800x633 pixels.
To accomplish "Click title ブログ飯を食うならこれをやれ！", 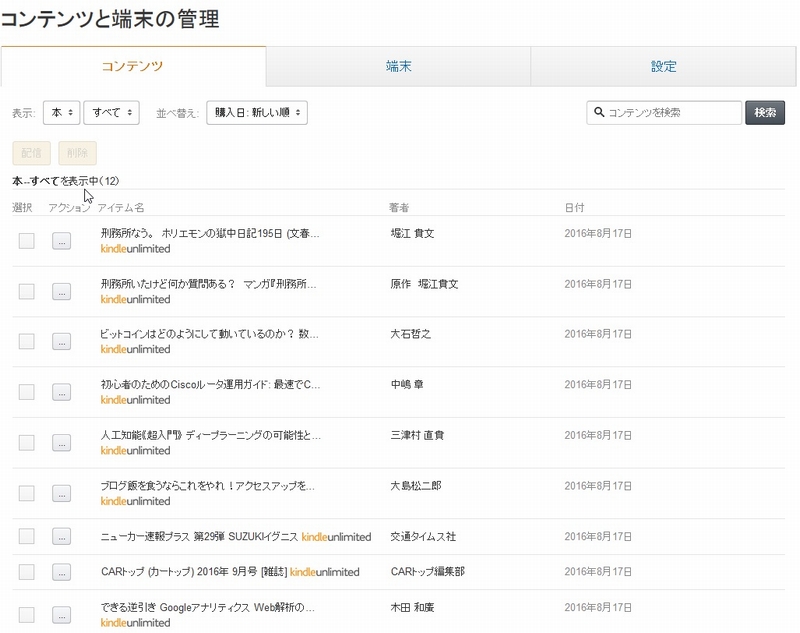I will (208, 486).
